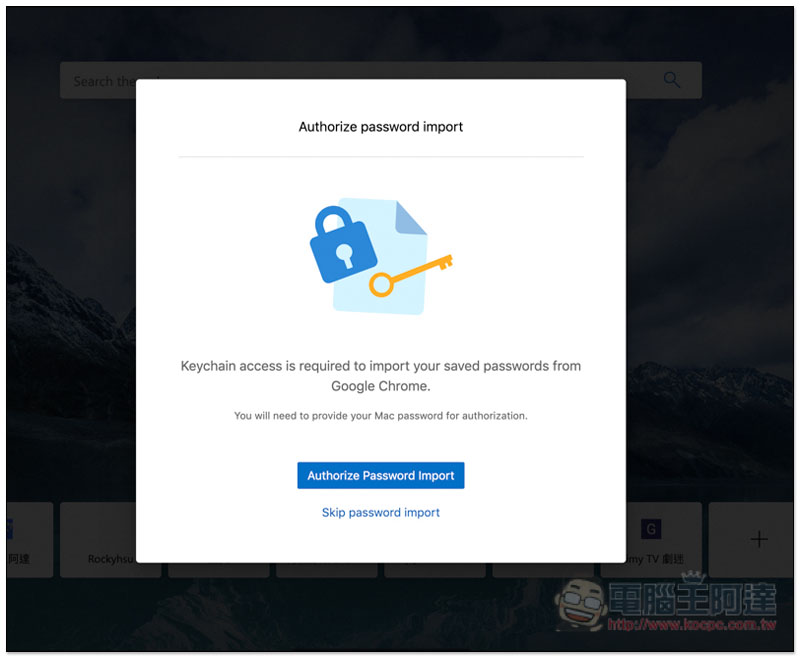800x659 pixels.
Task: Focus the dimmed Search the web field
Action: [x=97, y=81]
